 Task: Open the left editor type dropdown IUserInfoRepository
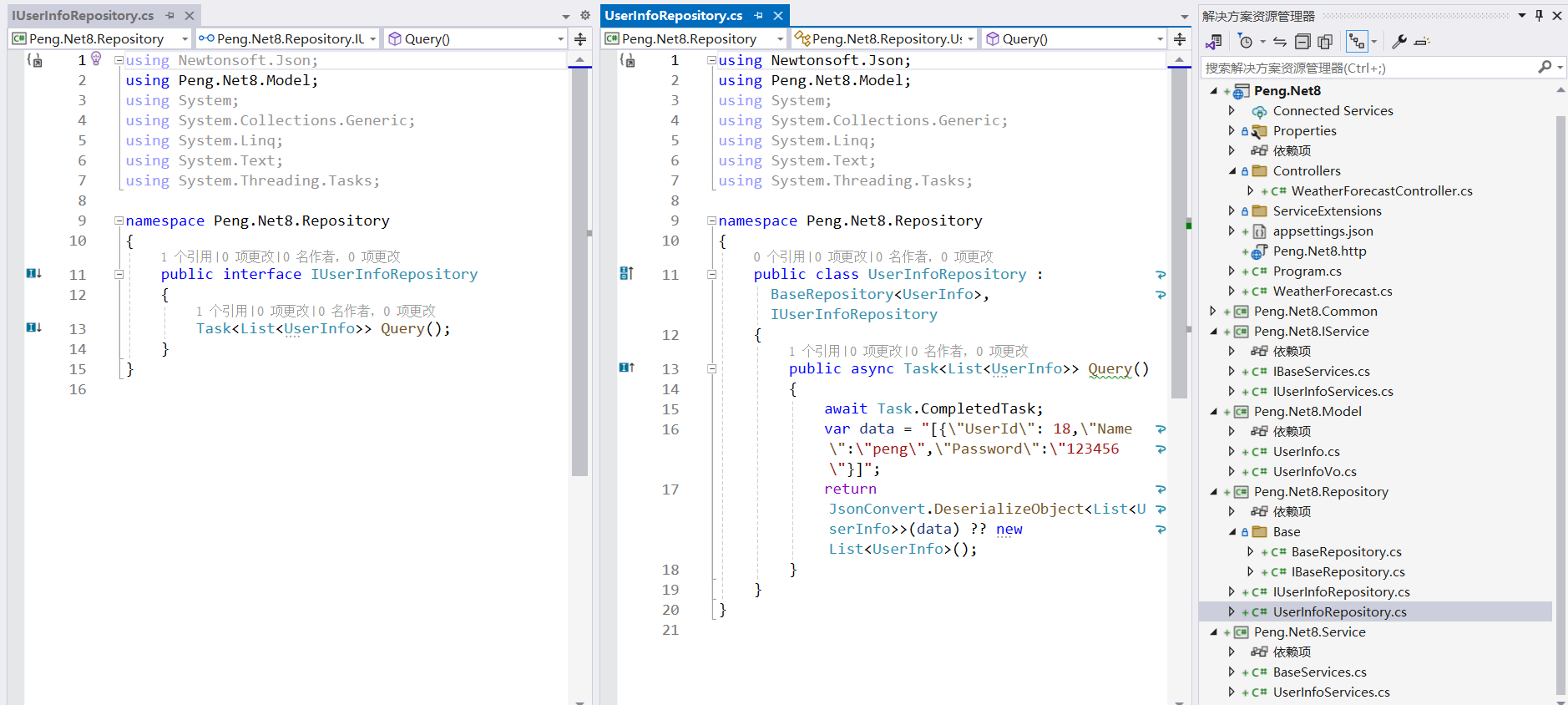pyautogui.click(x=287, y=38)
